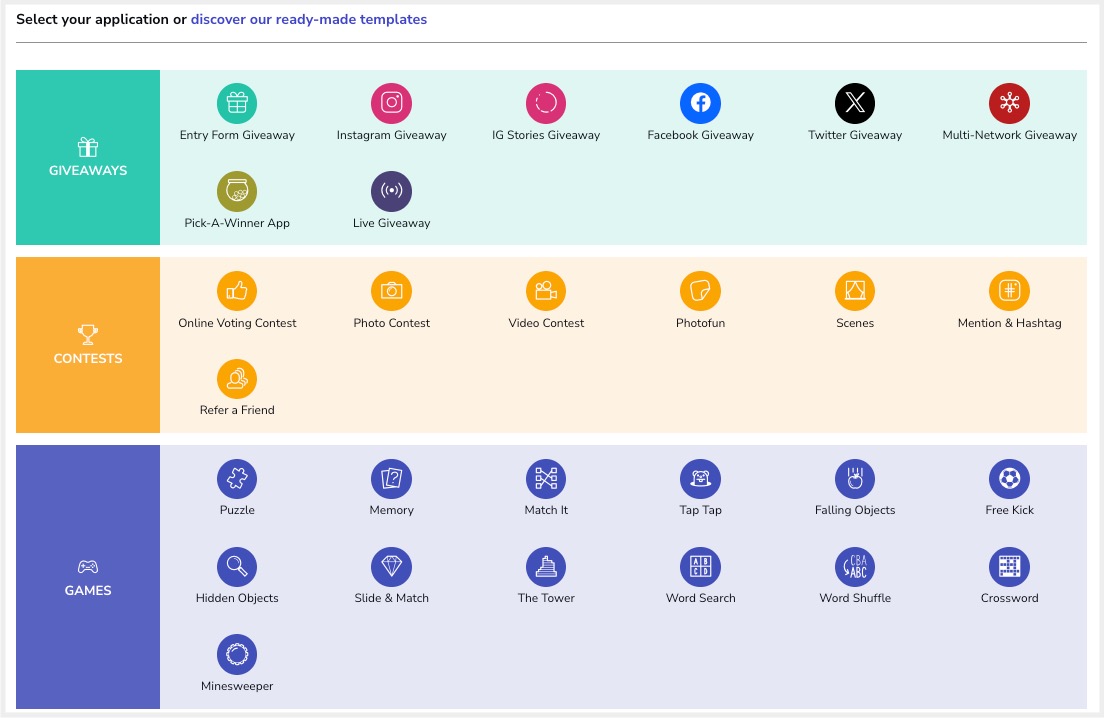The width and height of the screenshot is (1104, 718).
Task: Open the Memory game
Action: 391,480
